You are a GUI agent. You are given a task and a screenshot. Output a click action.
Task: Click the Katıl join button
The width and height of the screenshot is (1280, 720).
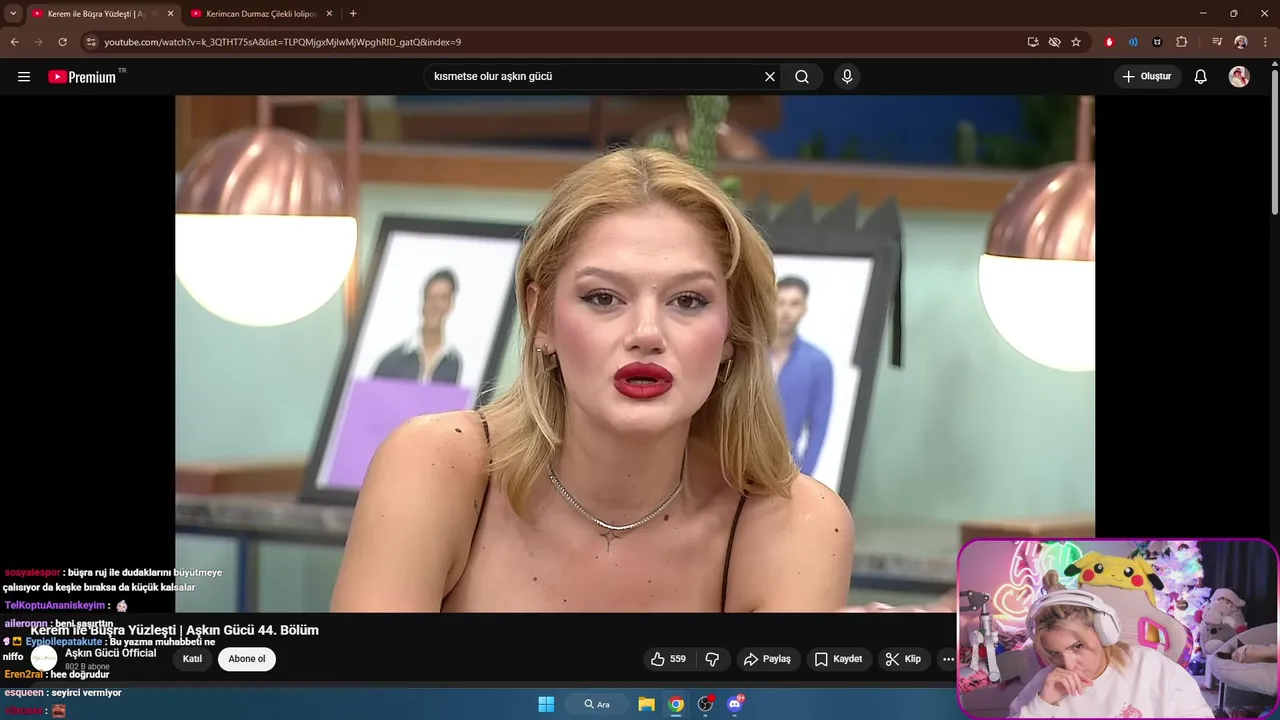[x=192, y=659]
